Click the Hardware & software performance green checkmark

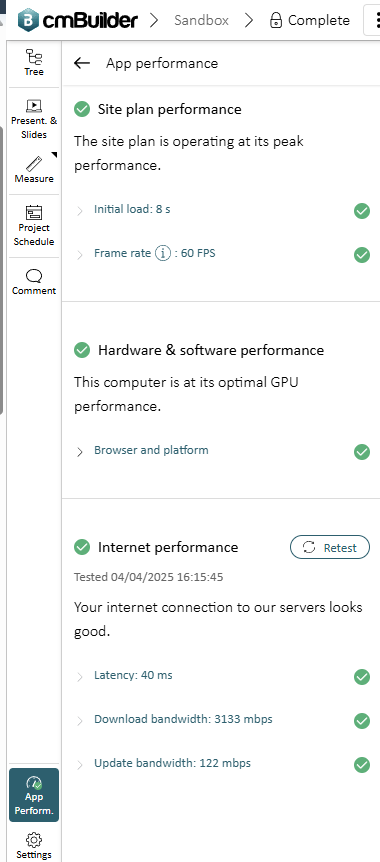click(x=82, y=350)
